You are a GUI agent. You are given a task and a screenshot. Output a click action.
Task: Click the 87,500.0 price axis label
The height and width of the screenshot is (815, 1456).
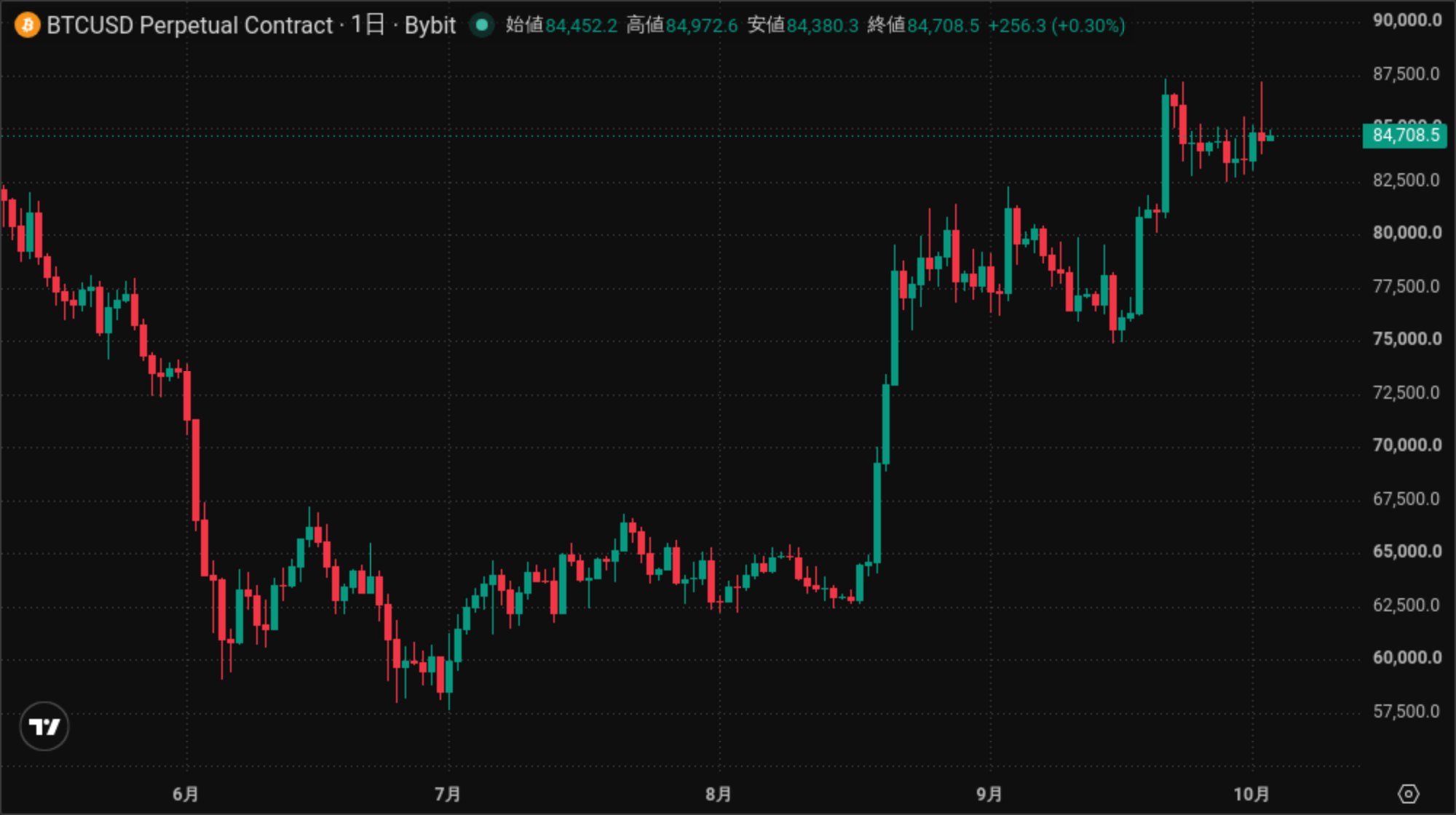click(x=1406, y=74)
